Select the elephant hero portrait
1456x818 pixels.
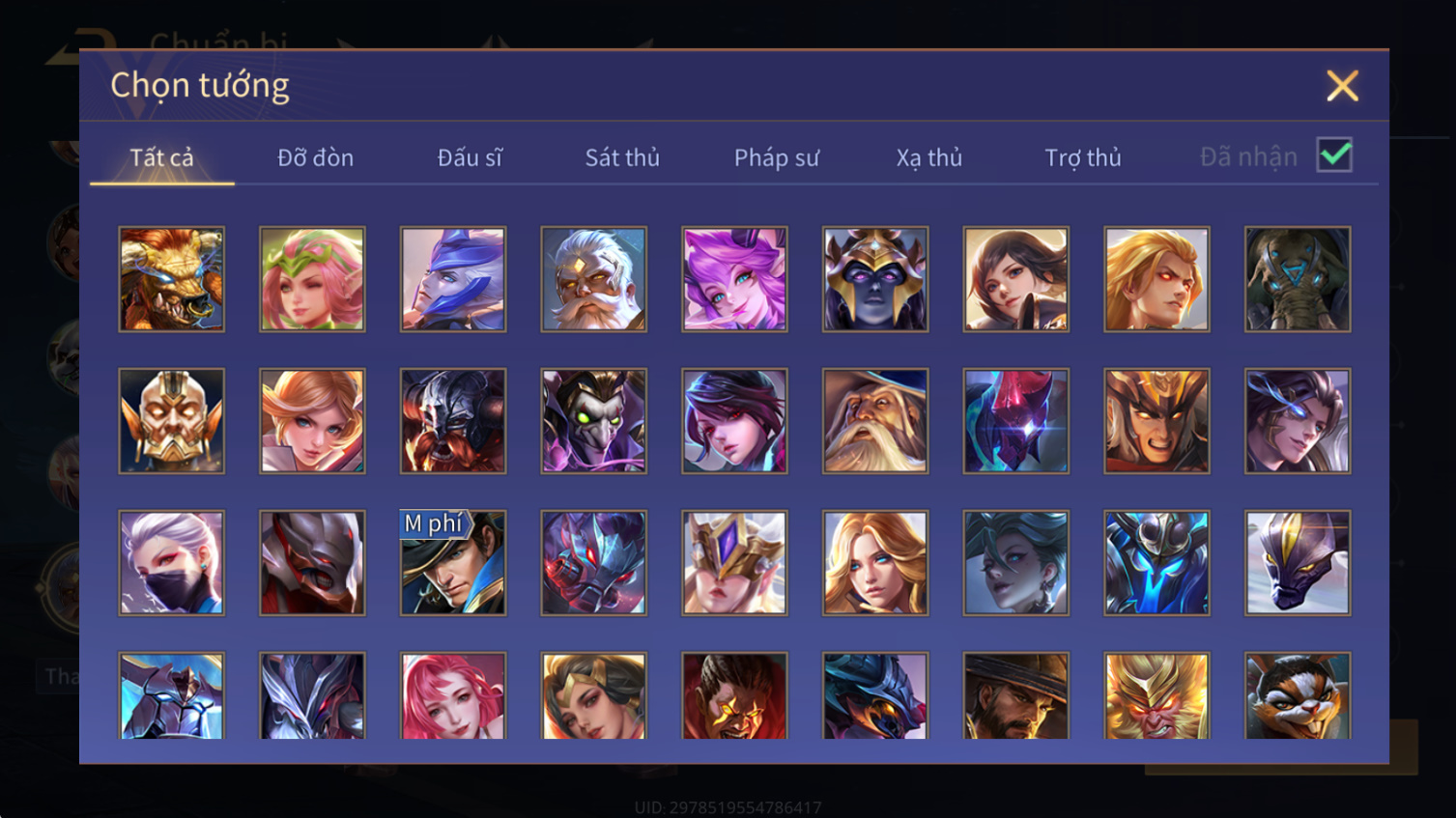pos(1298,279)
